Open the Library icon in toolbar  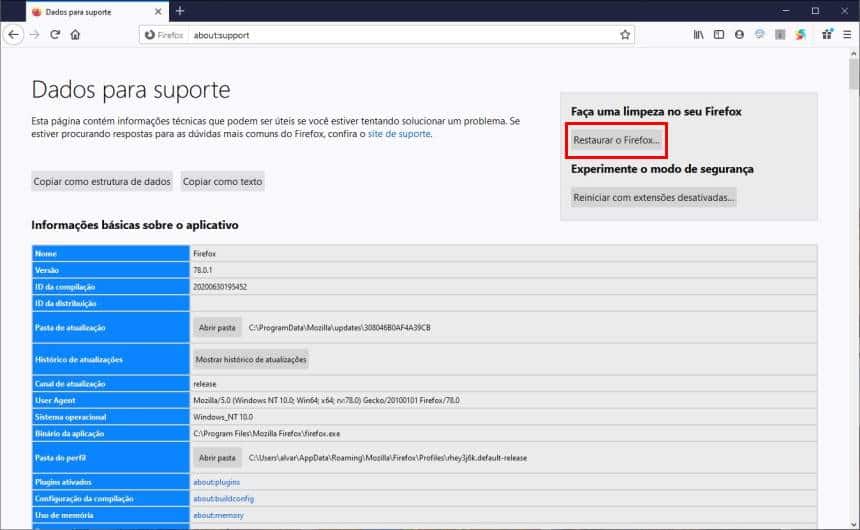point(698,35)
